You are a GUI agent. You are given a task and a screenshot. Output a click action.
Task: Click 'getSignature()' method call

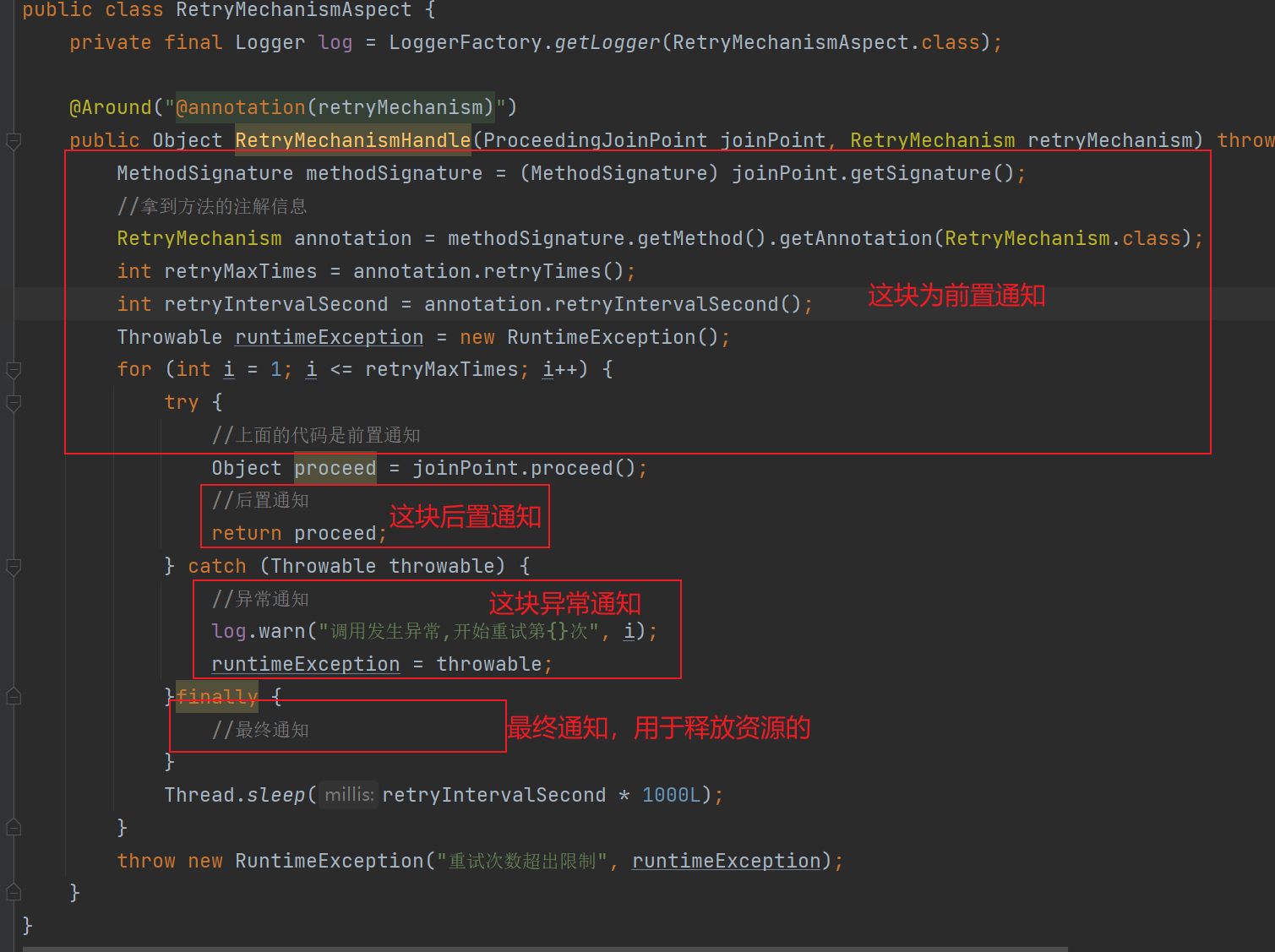click(932, 173)
